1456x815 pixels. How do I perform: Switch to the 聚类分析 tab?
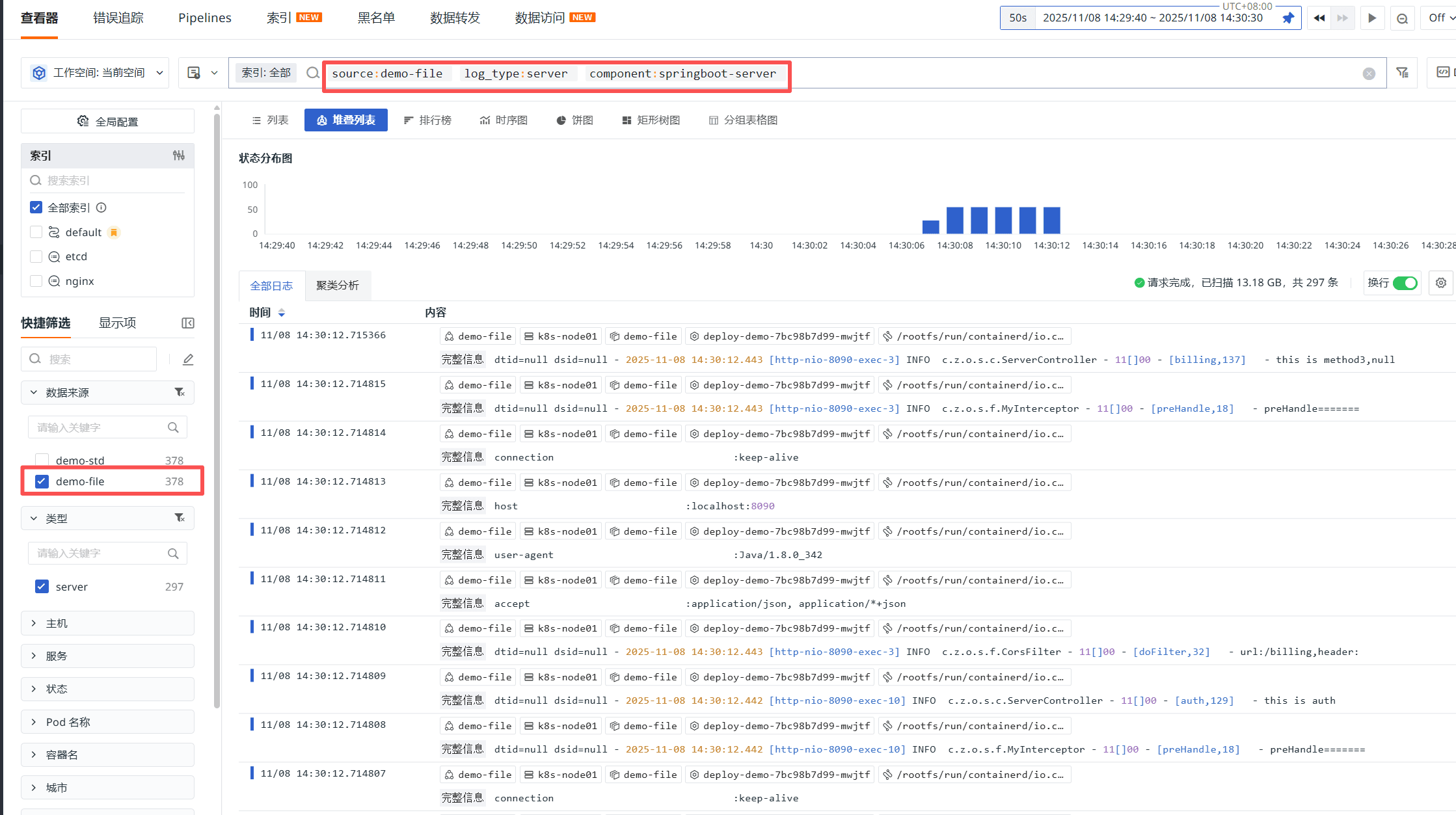click(337, 286)
